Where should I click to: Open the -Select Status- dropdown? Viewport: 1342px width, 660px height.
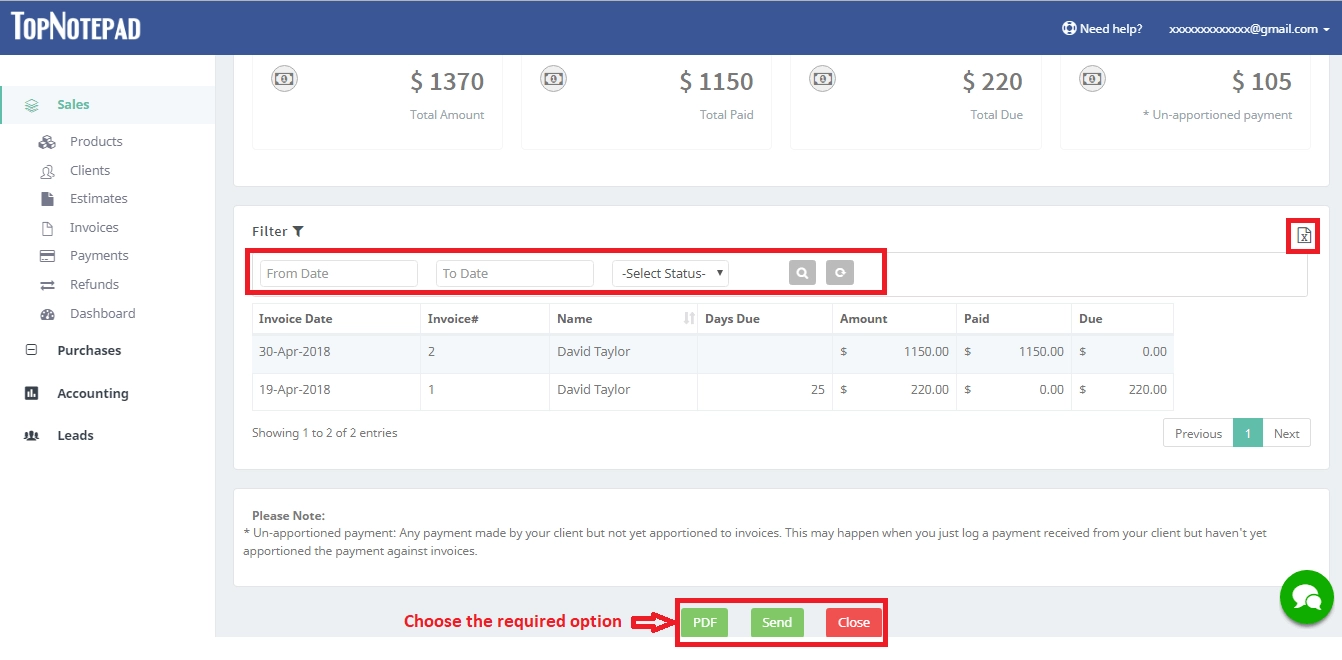click(670, 272)
